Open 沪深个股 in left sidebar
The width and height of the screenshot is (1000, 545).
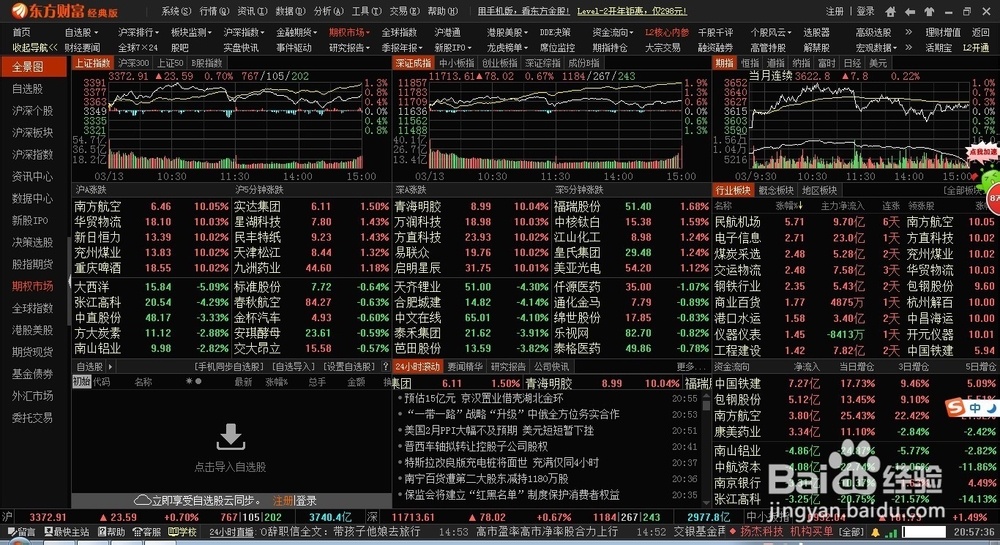click(33, 110)
